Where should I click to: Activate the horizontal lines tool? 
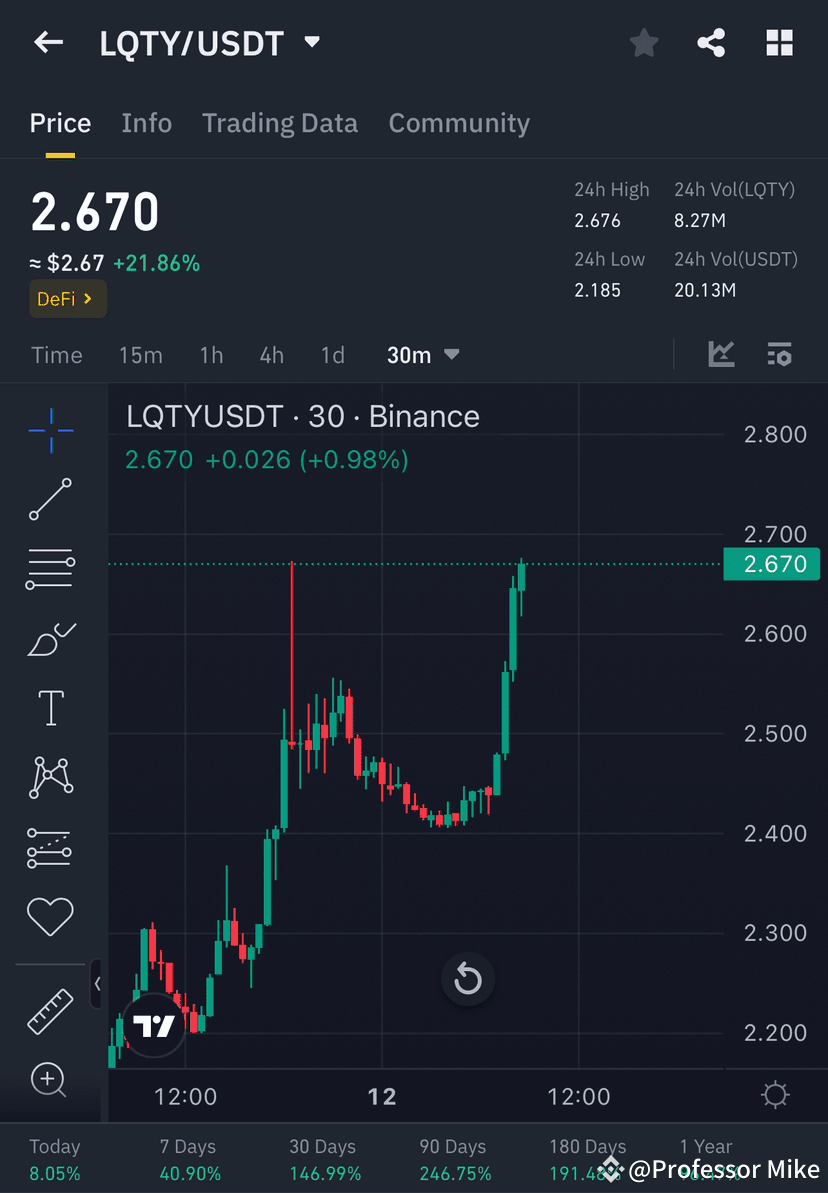pyautogui.click(x=50, y=568)
